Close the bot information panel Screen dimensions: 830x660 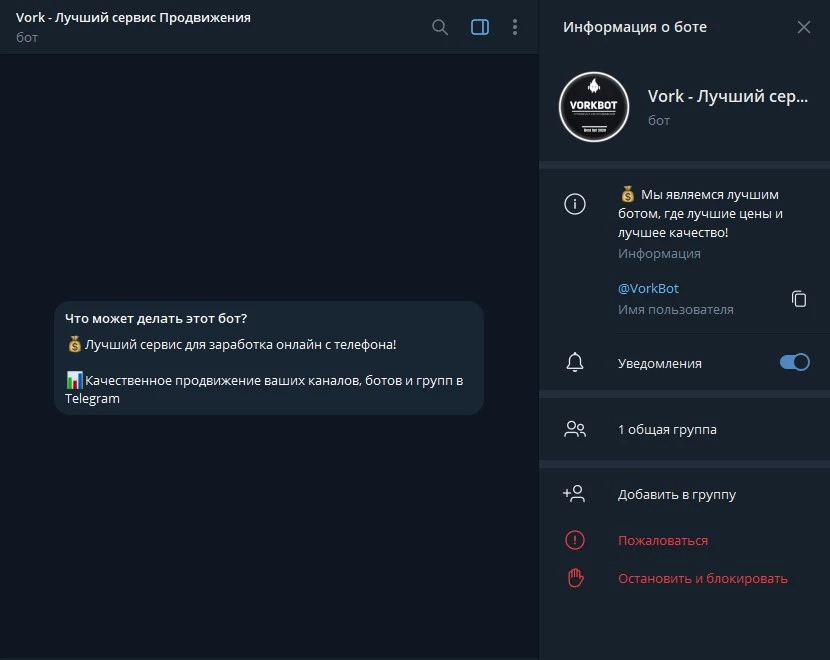pyautogui.click(x=804, y=27)
